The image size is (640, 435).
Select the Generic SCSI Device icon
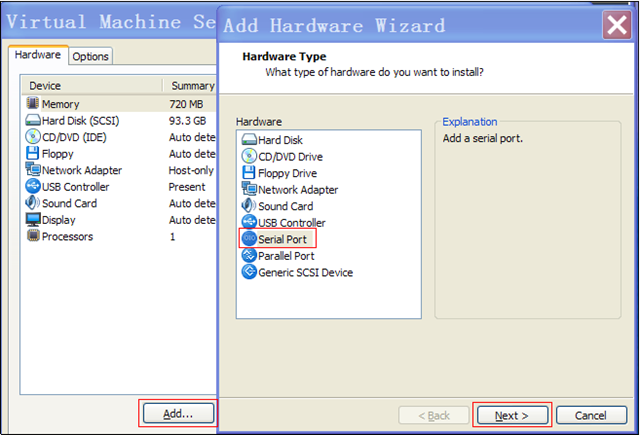249,272
